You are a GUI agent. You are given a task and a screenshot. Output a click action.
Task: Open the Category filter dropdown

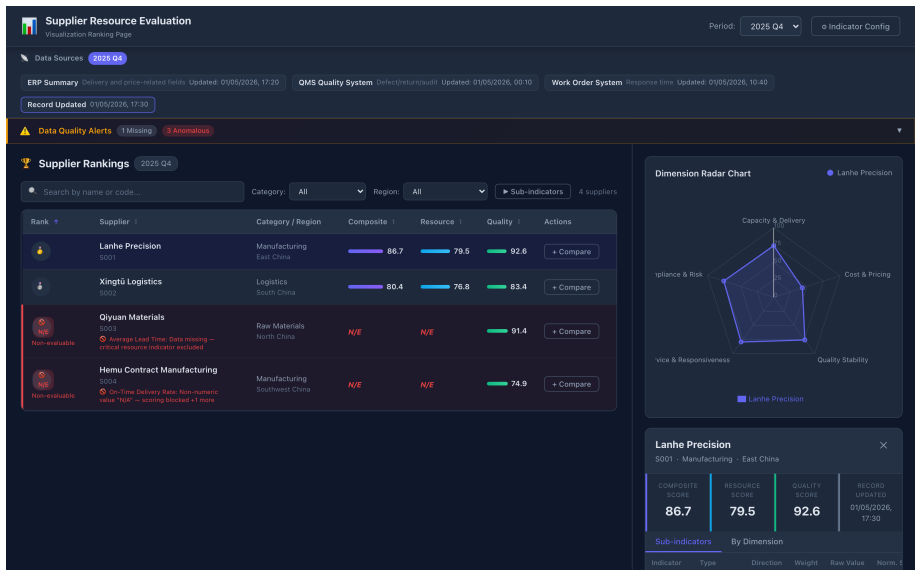click(x=327, y=191)
